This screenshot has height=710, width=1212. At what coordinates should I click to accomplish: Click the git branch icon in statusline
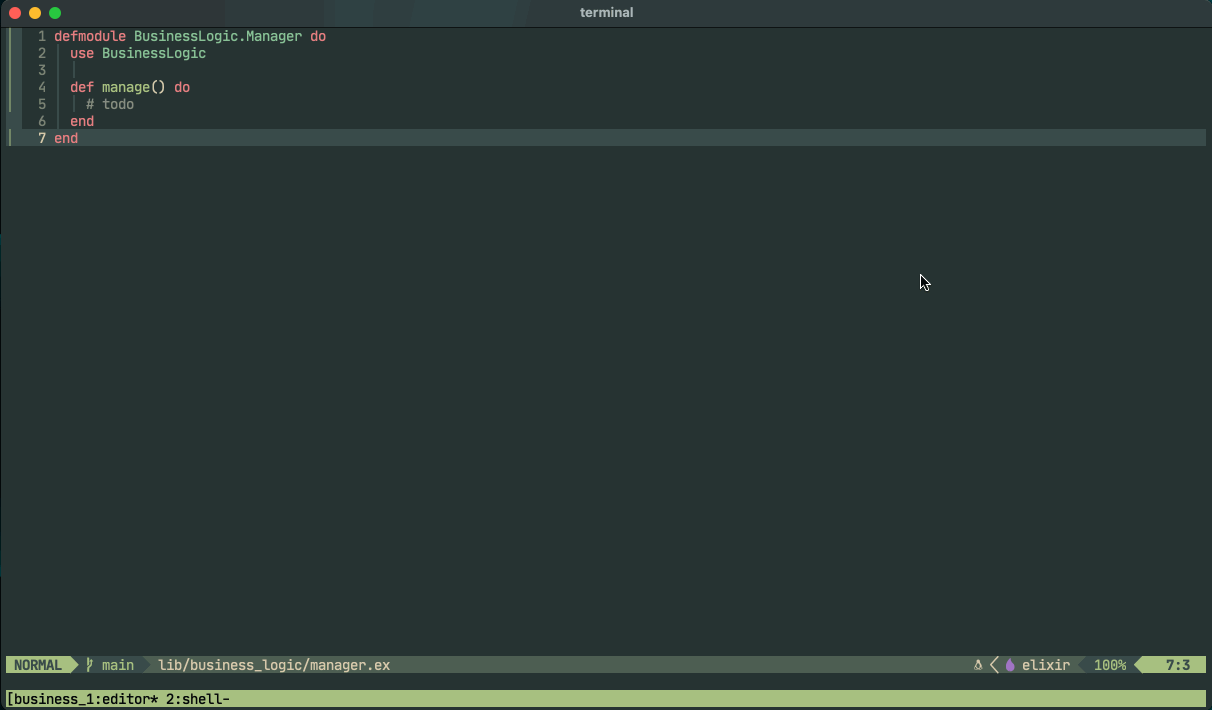(90, 665)
